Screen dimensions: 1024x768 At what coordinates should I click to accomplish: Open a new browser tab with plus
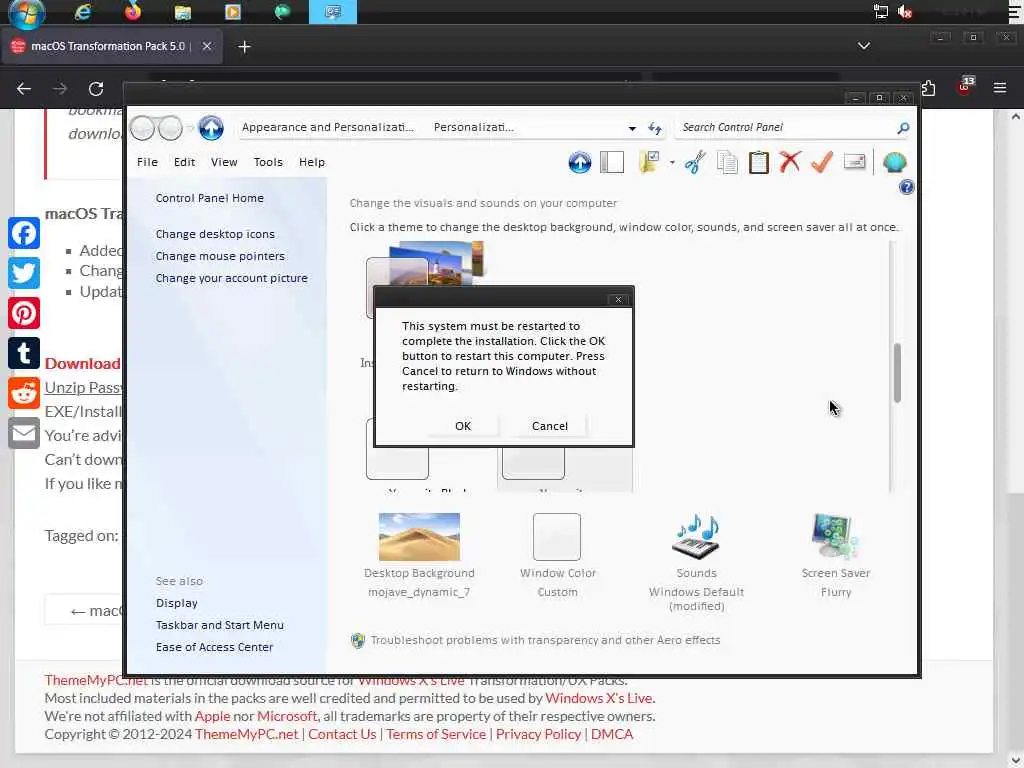coord(244,46)
